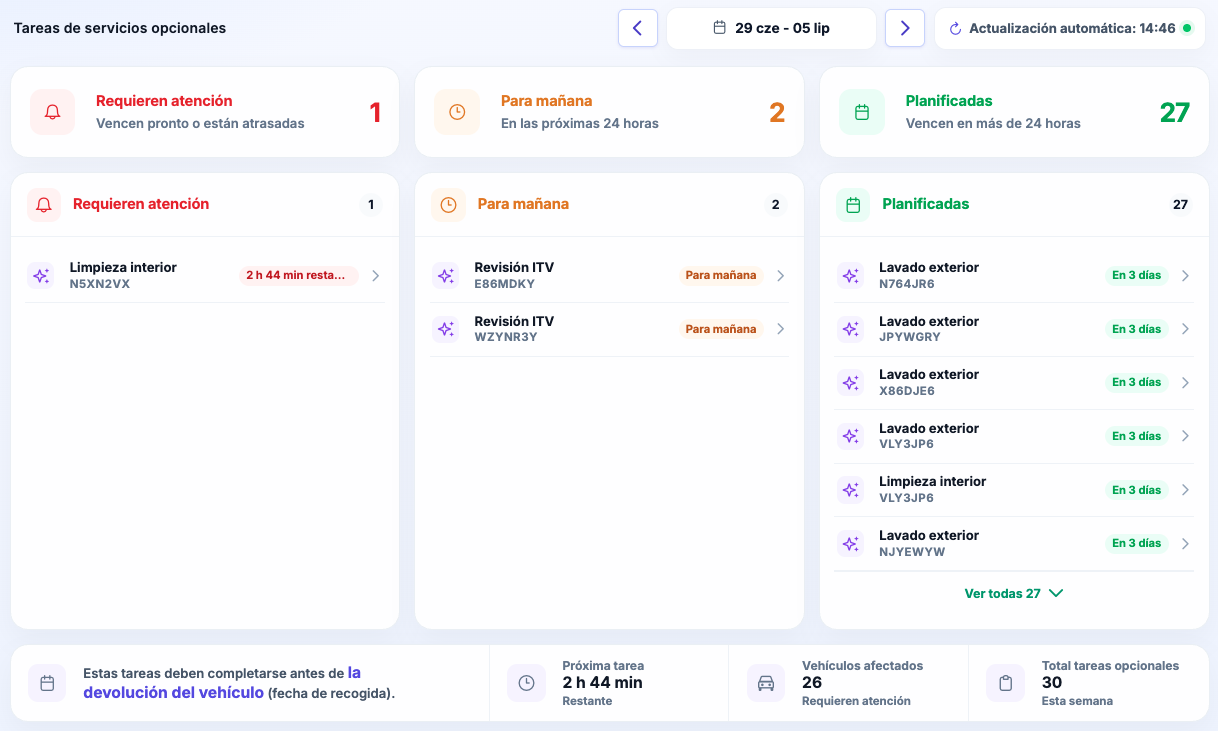1218x731 pixels.
Task: Click Para mañana badge on E86MDKY row
Action: click(721, 276)
